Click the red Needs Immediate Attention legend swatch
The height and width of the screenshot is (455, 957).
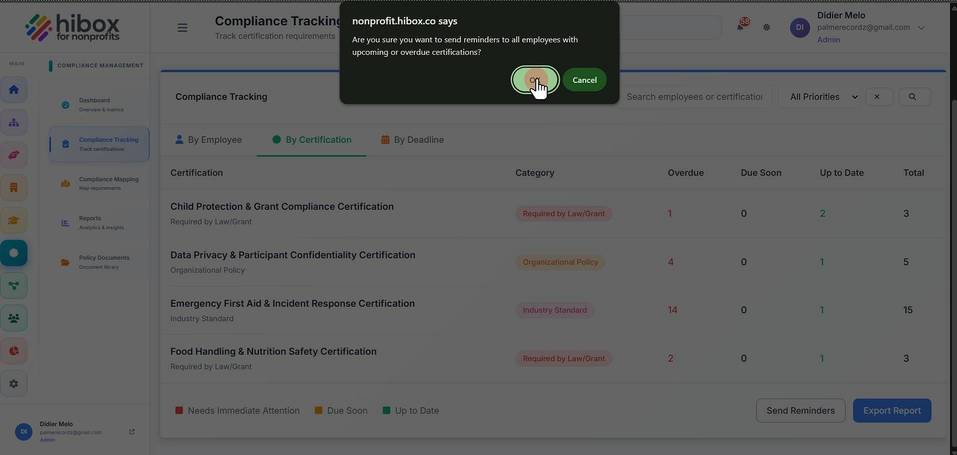179,411
